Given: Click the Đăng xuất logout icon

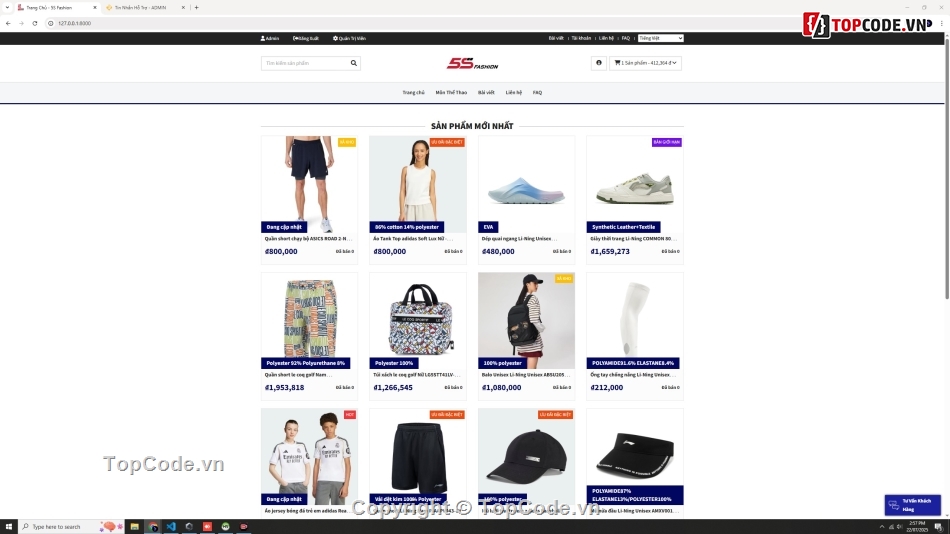Looking at the screenshot, I should 296,38.
